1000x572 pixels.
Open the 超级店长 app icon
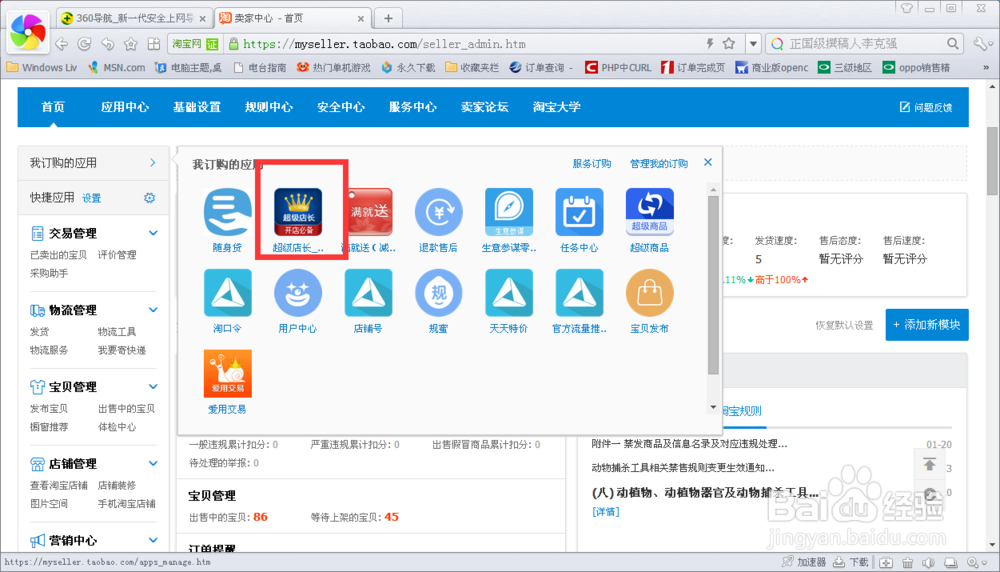pyautogui.click(x=298, y=212)
